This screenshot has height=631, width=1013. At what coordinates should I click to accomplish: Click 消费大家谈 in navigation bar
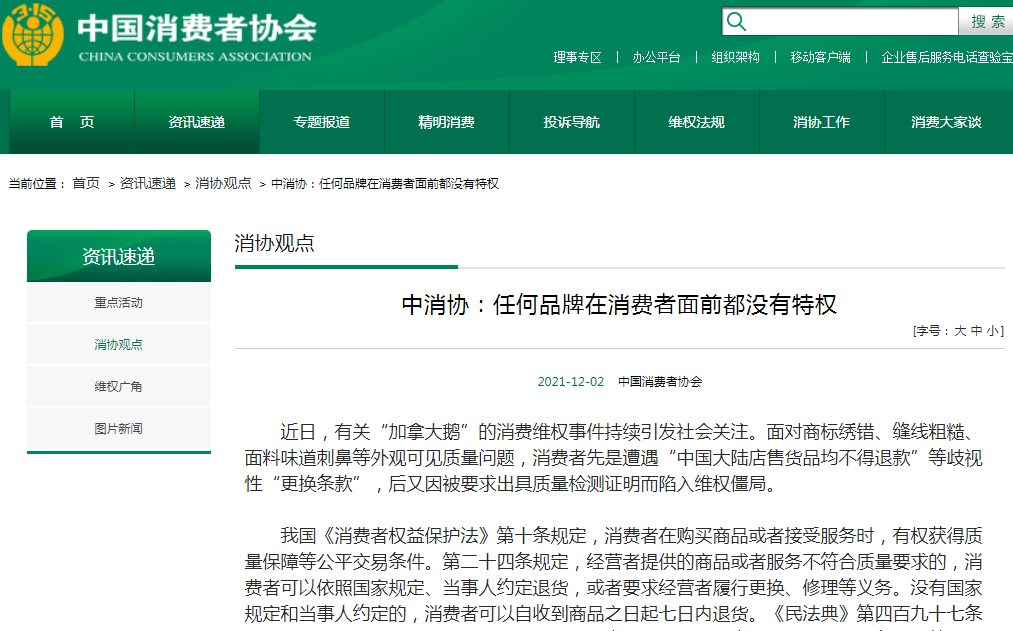pos(946,122)
